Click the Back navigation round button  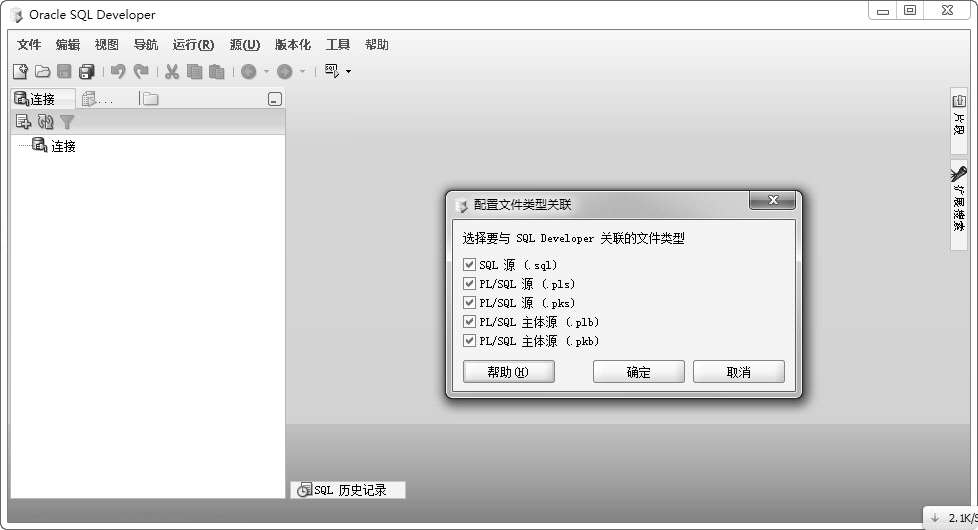click(x=249, y=72)
